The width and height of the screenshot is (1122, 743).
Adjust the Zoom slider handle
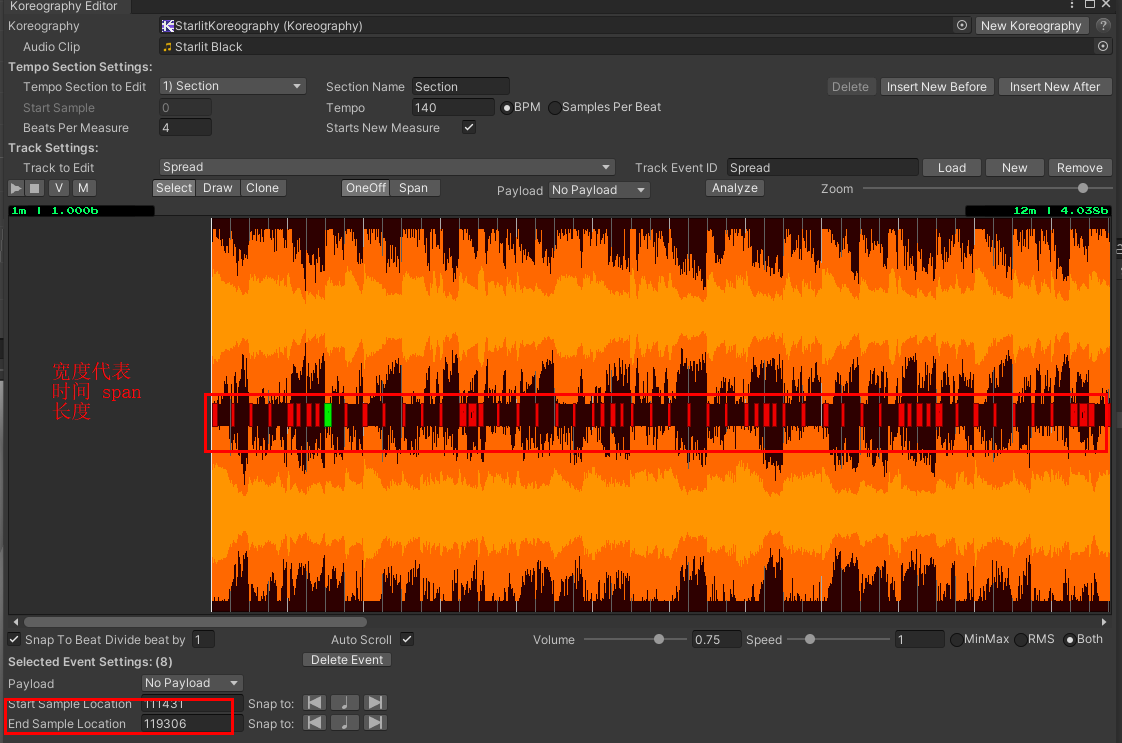point(1083,188)
